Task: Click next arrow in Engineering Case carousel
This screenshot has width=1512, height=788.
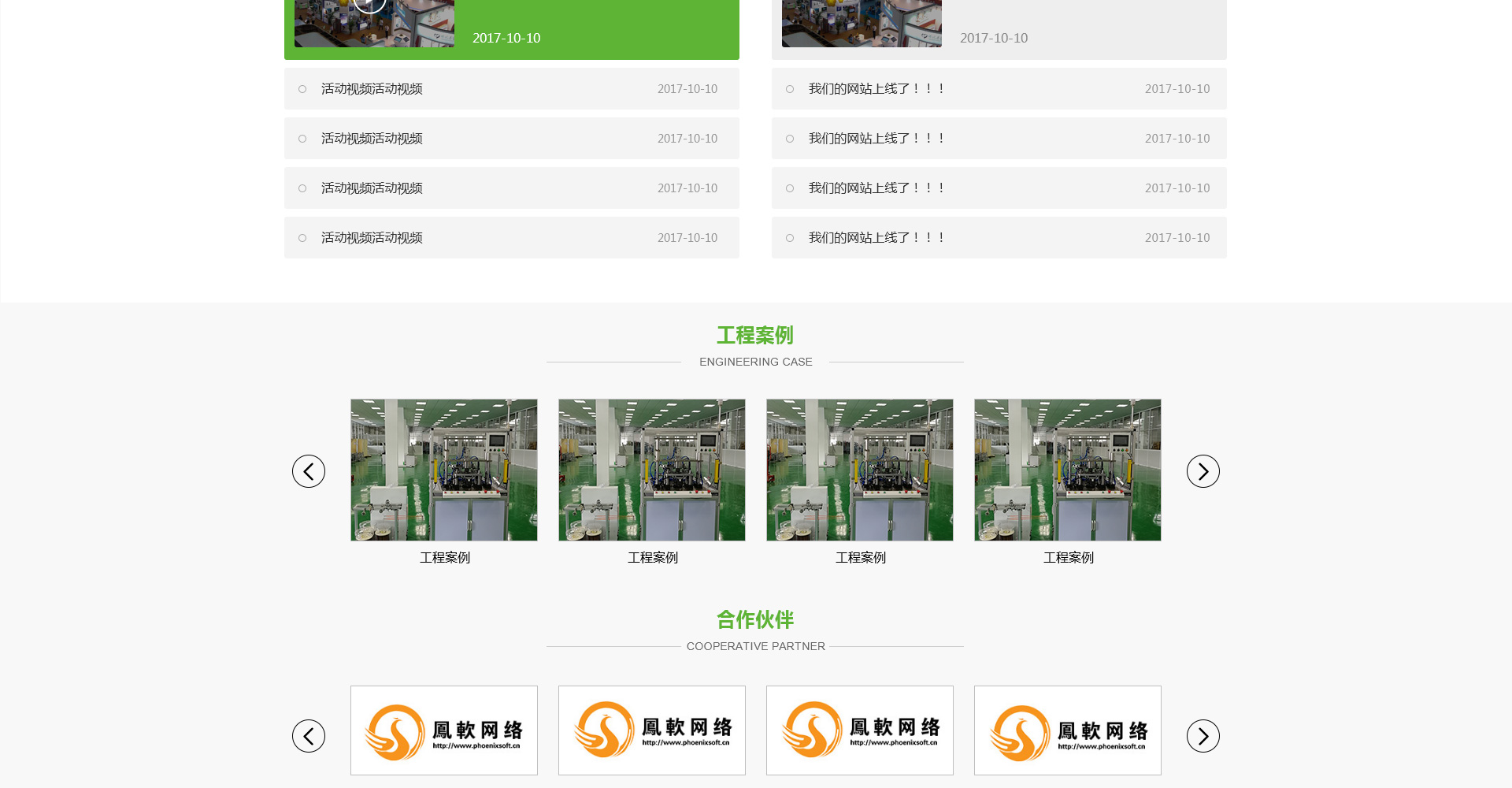Action: [x=1203, y=471]
